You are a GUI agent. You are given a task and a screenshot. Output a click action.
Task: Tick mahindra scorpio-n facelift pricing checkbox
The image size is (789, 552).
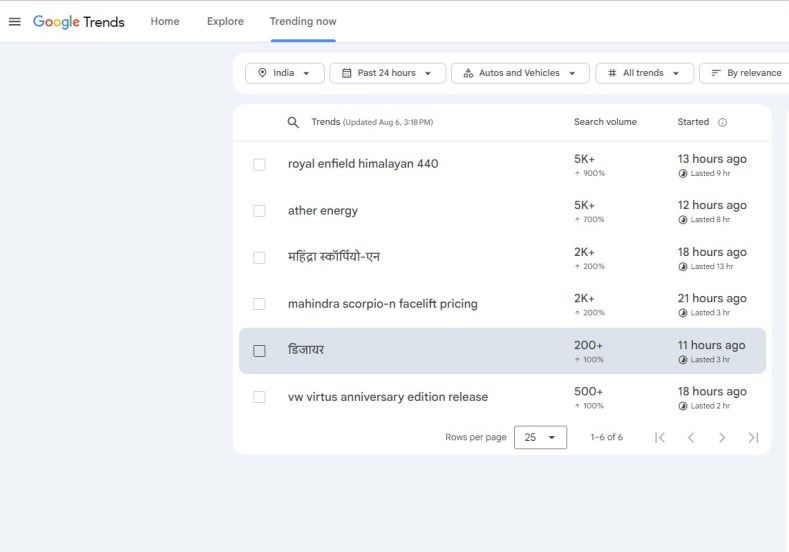coord(259,304)
